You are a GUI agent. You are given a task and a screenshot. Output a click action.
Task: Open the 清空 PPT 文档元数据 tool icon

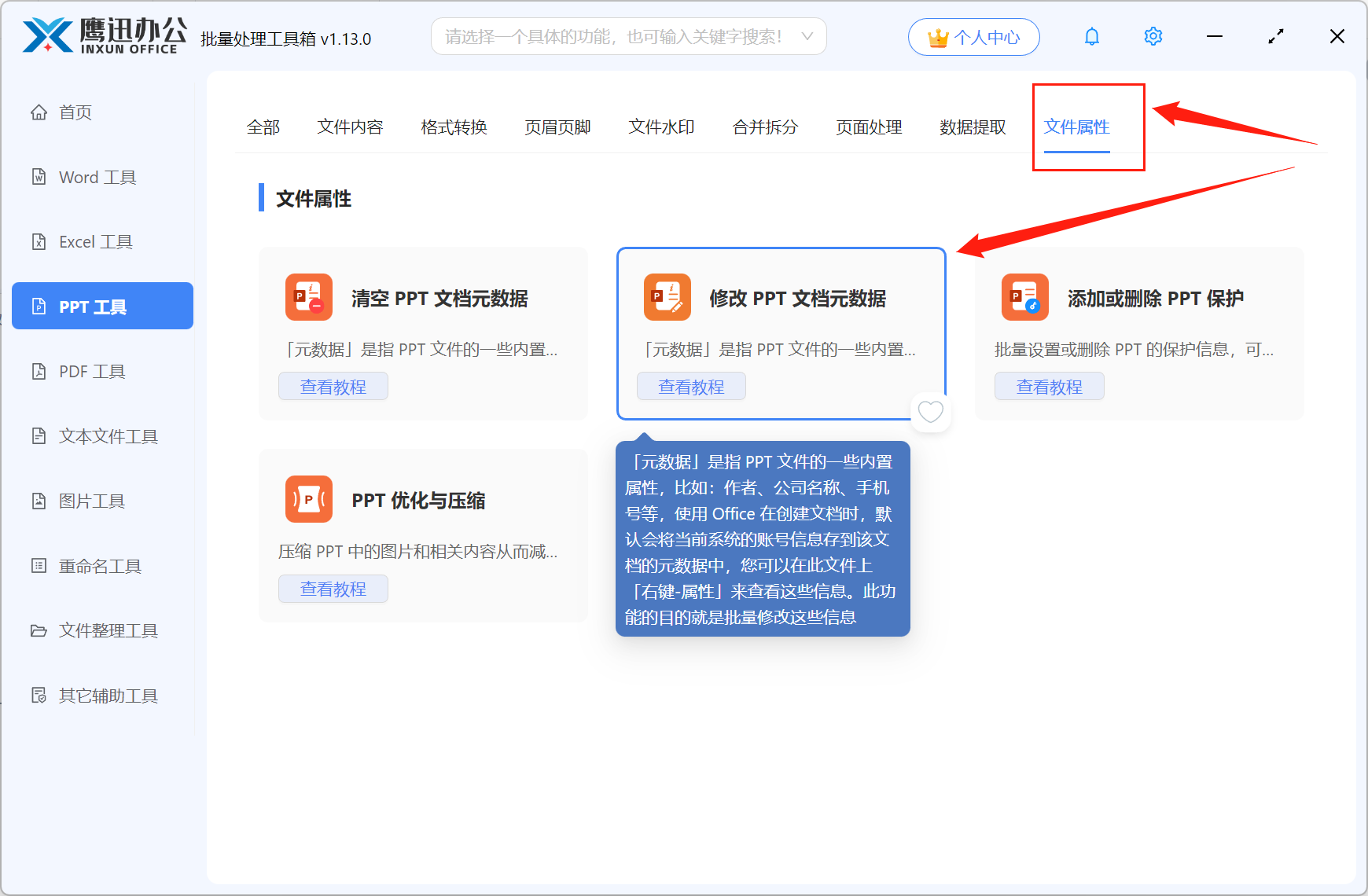pyautogui.click(x=308, y=297)
